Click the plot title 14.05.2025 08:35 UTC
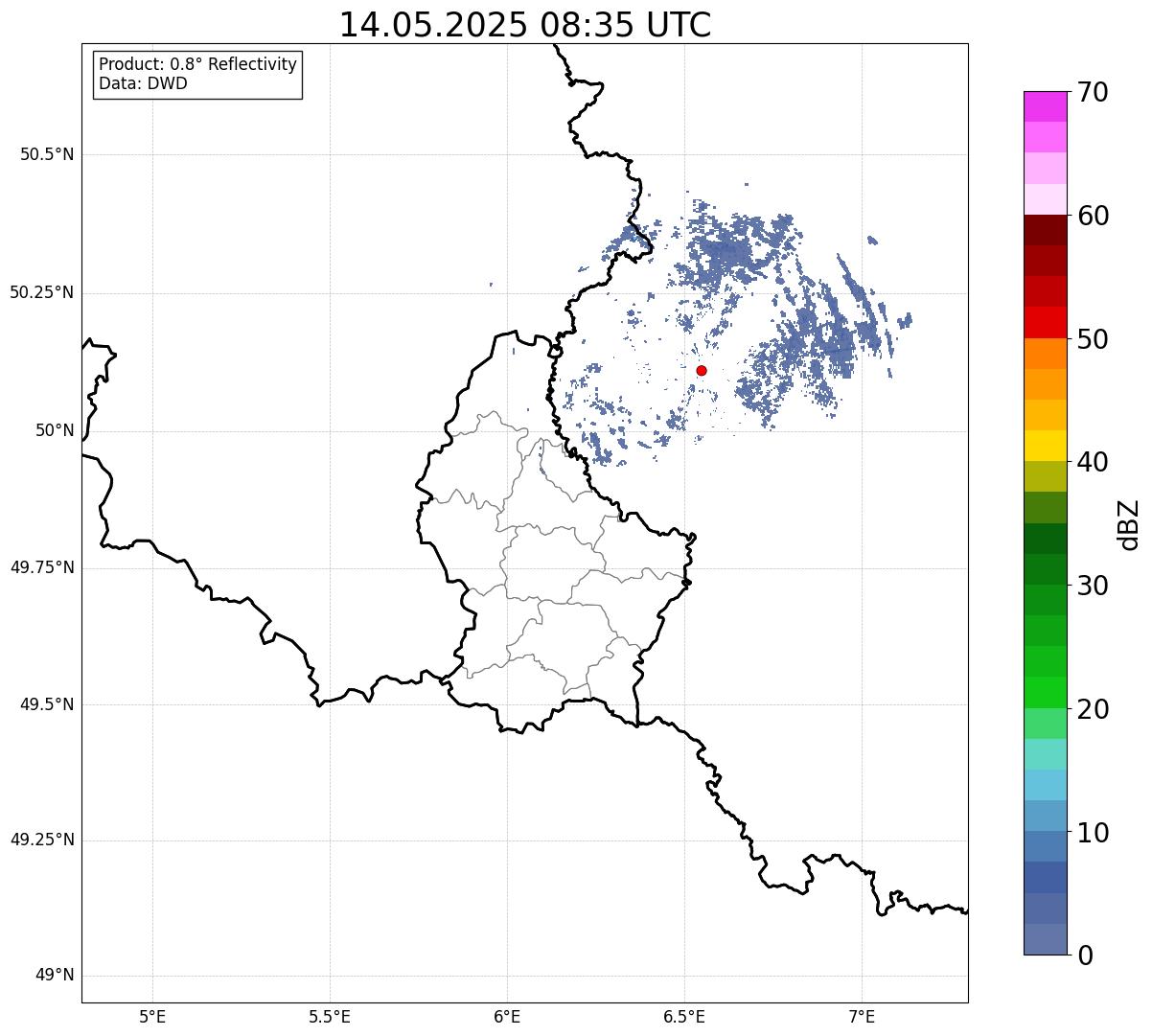The height and width of the screenshot is (1036, 1152). 525,25
